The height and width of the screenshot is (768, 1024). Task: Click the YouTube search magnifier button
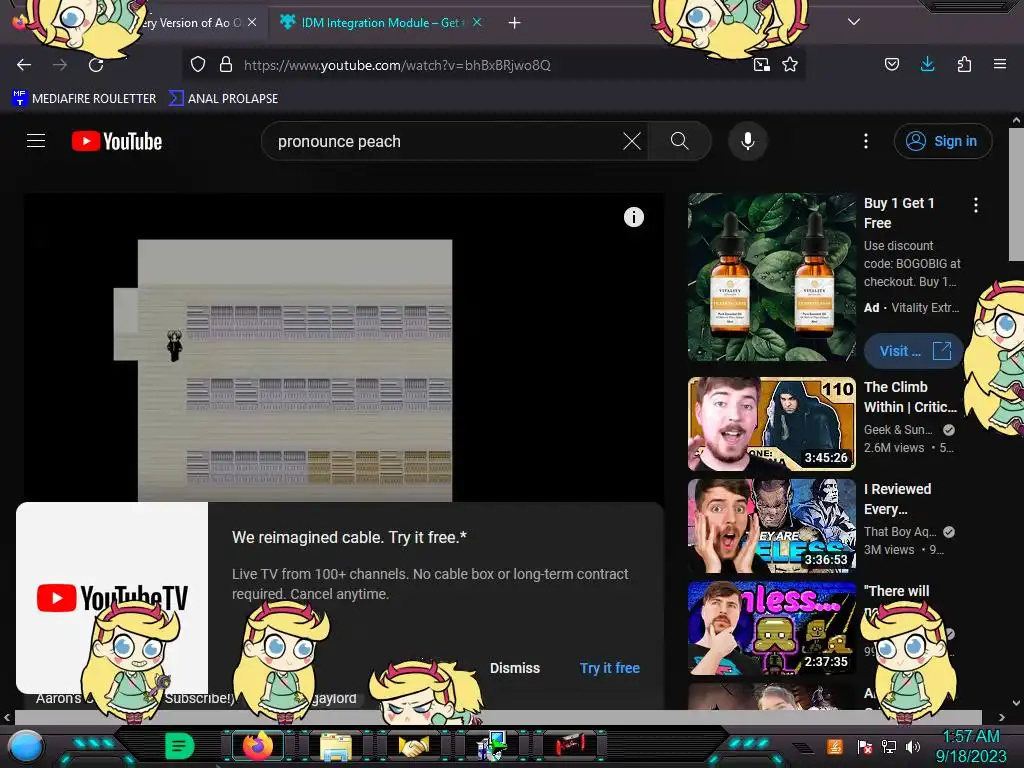click(680, 141)
